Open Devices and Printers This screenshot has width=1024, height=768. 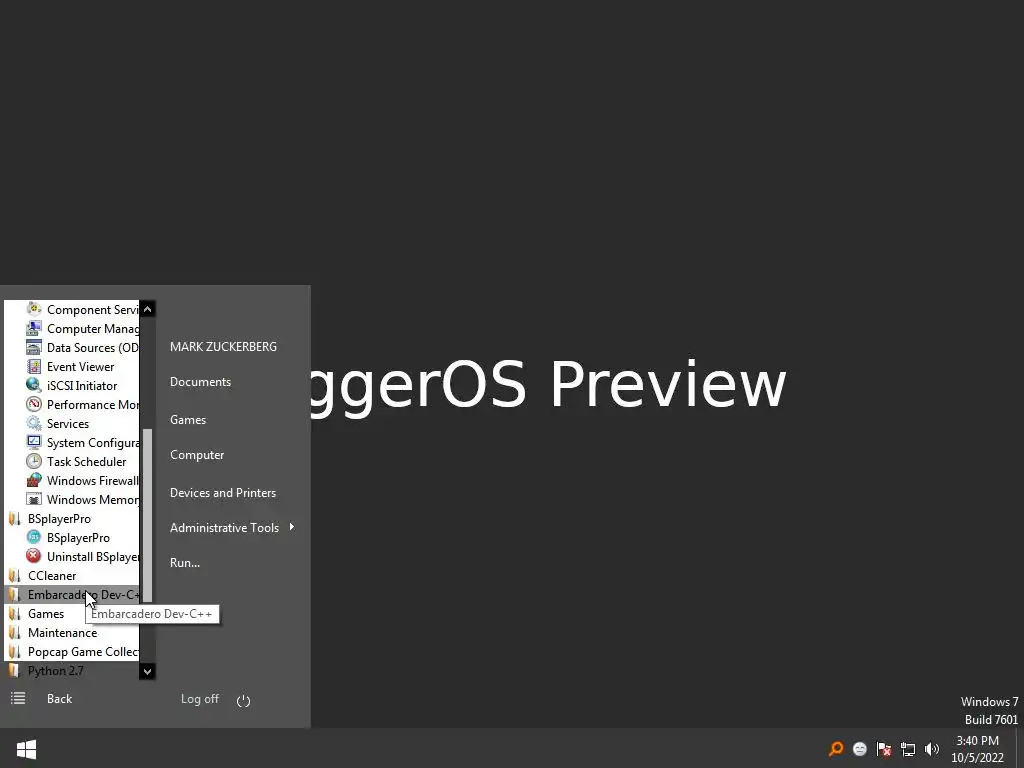(223, 492)
